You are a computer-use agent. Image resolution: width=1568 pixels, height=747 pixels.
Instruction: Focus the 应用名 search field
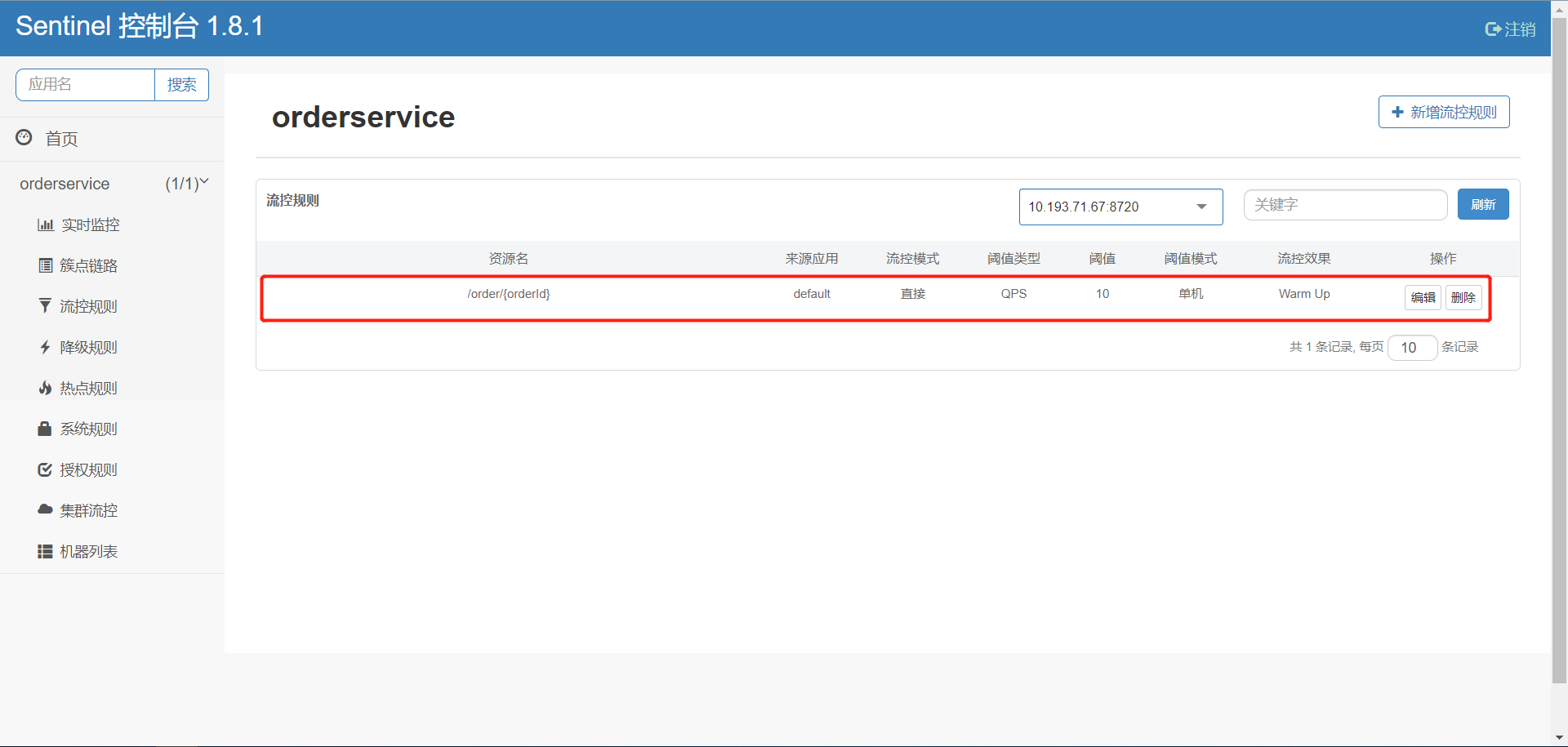tap(85, 85)
